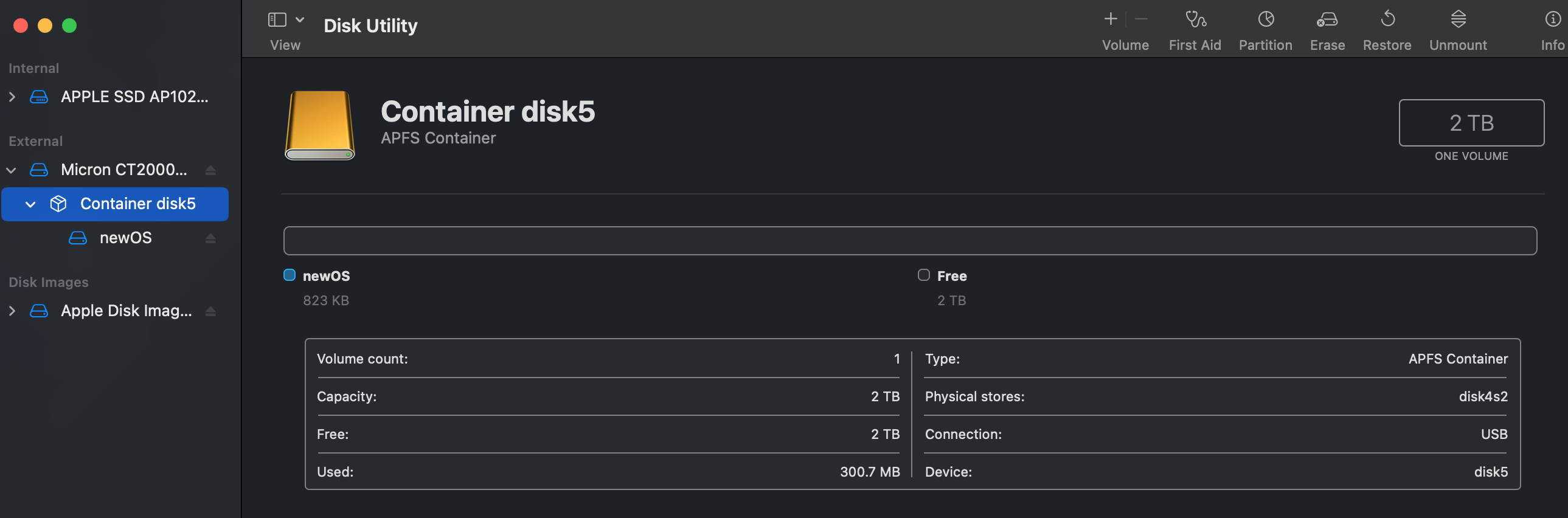The height and width of the screenshot is (518, 1568).
Task: Click the newOS blue legend swatch
Action: pyautogui.click(x=290, y=275)
